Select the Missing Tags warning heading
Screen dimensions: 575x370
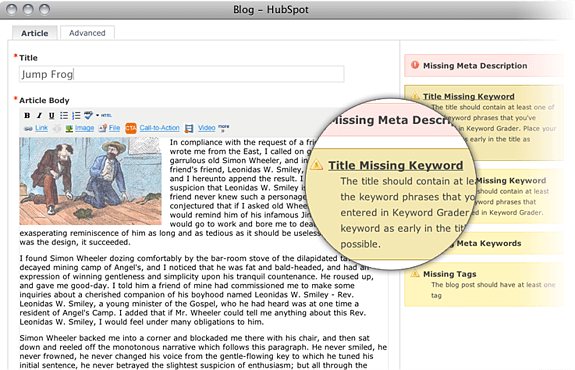(450, 274)
